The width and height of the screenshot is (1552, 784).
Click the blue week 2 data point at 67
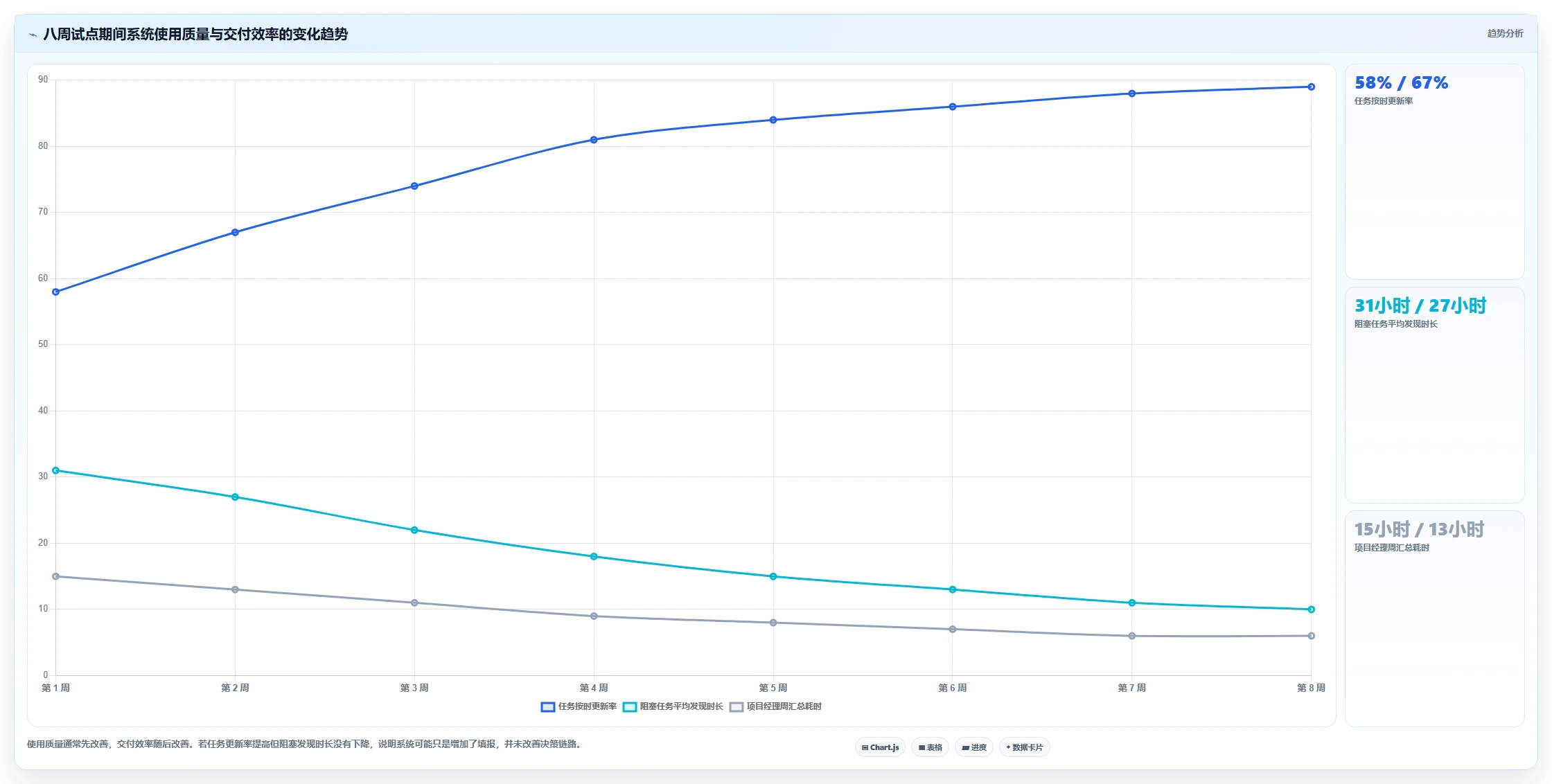(235, 232)
